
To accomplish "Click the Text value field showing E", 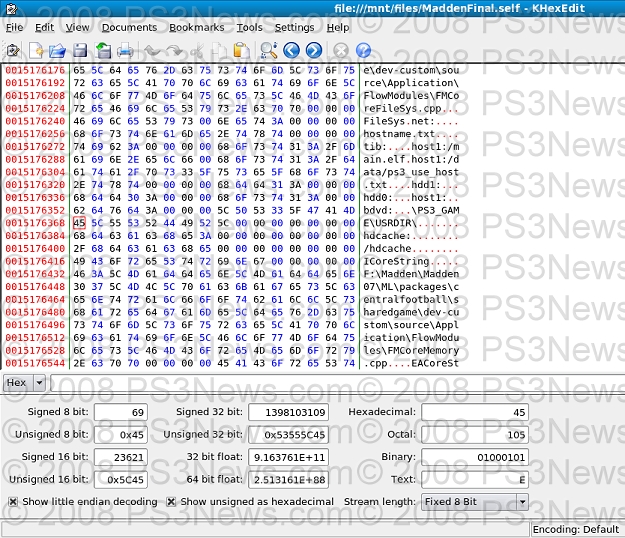I will (475, 479).
